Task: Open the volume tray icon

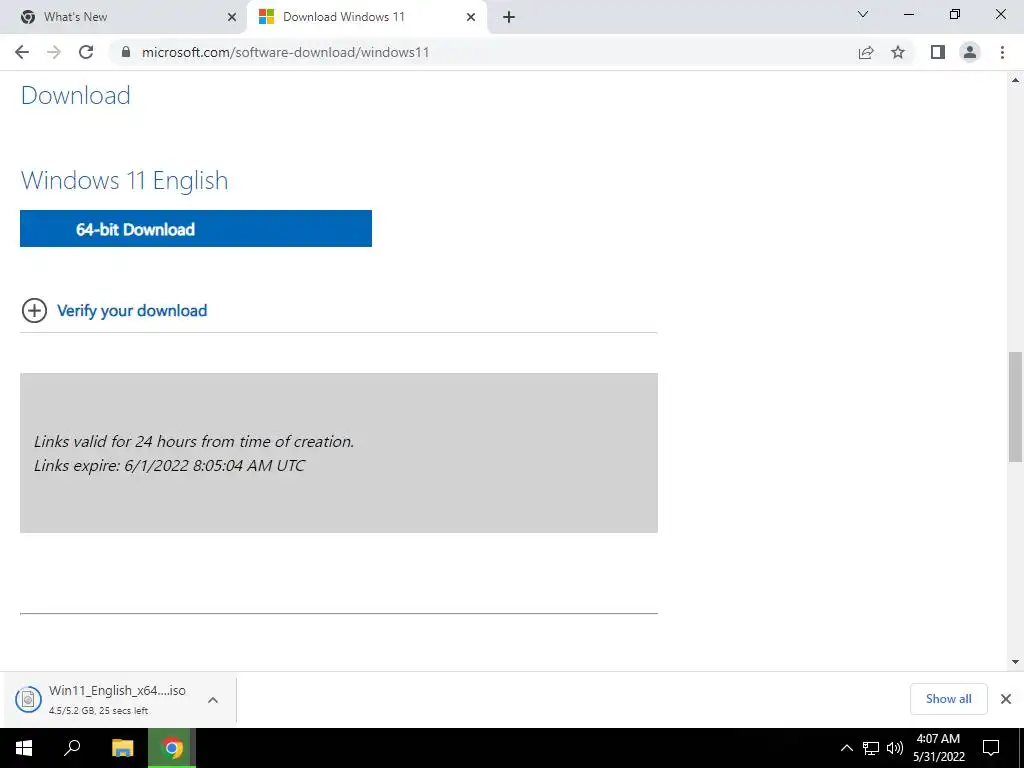Action: click(895, 748)
